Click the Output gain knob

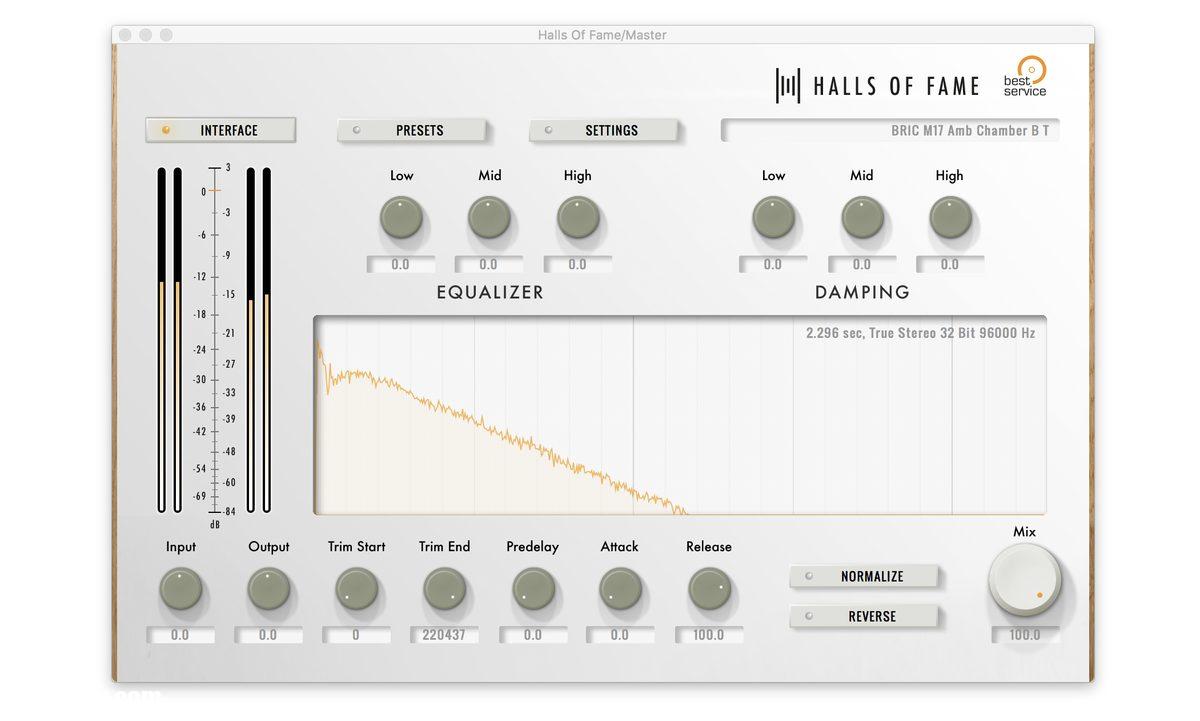pyautogui.click(x=268, y=589)
